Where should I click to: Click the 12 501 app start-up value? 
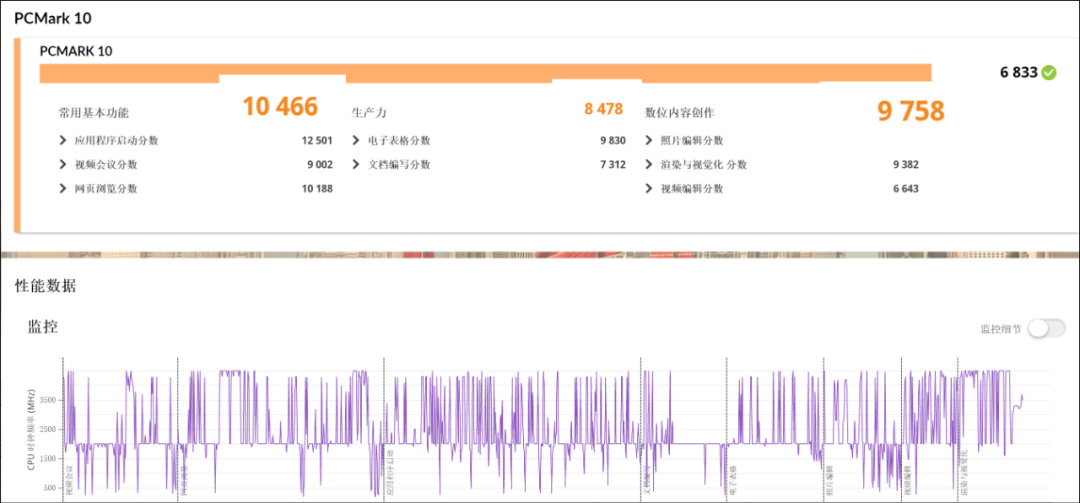[317, 141]
